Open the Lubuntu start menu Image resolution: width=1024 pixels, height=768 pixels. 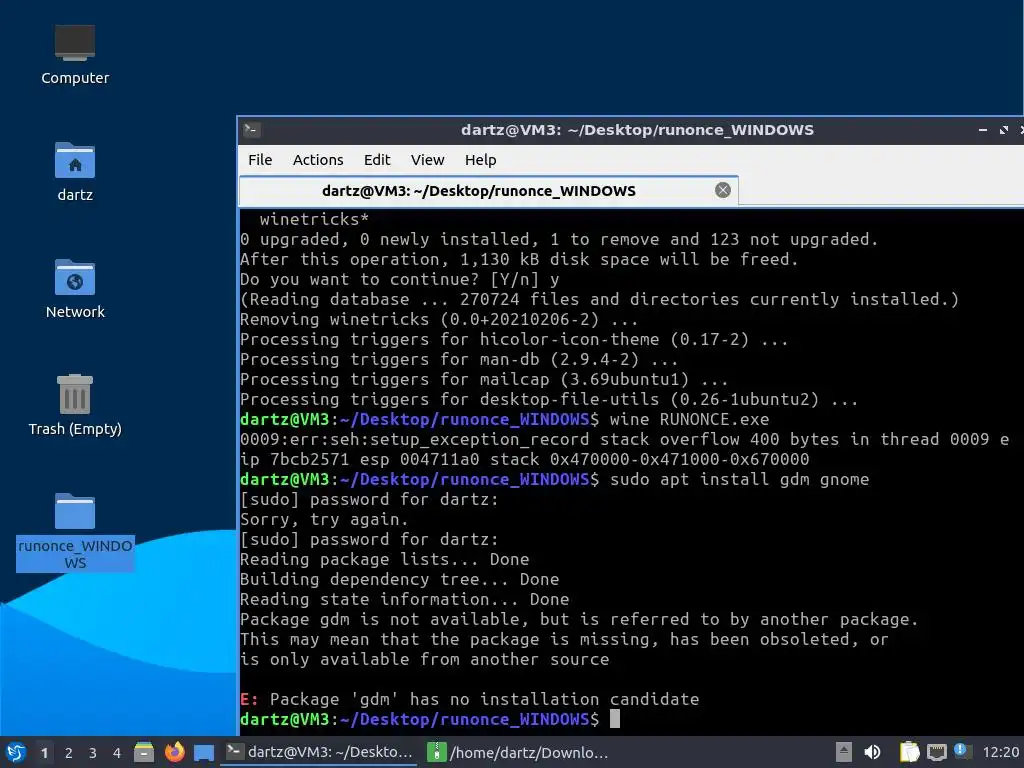tap(16, 752)
